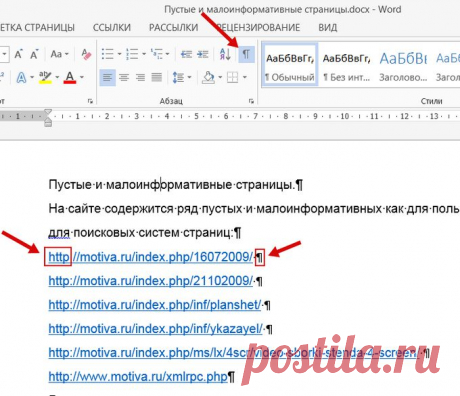Open the РАЗМЕТКА СТРАНИЦЫ tab

click(37, 27)
